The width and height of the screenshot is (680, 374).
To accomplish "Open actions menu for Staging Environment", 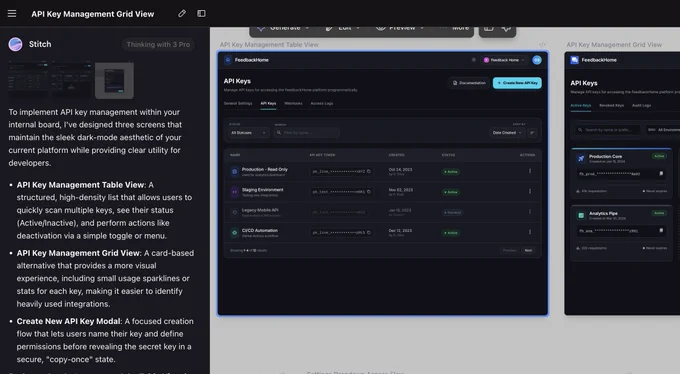I will (x=530, y=191).
